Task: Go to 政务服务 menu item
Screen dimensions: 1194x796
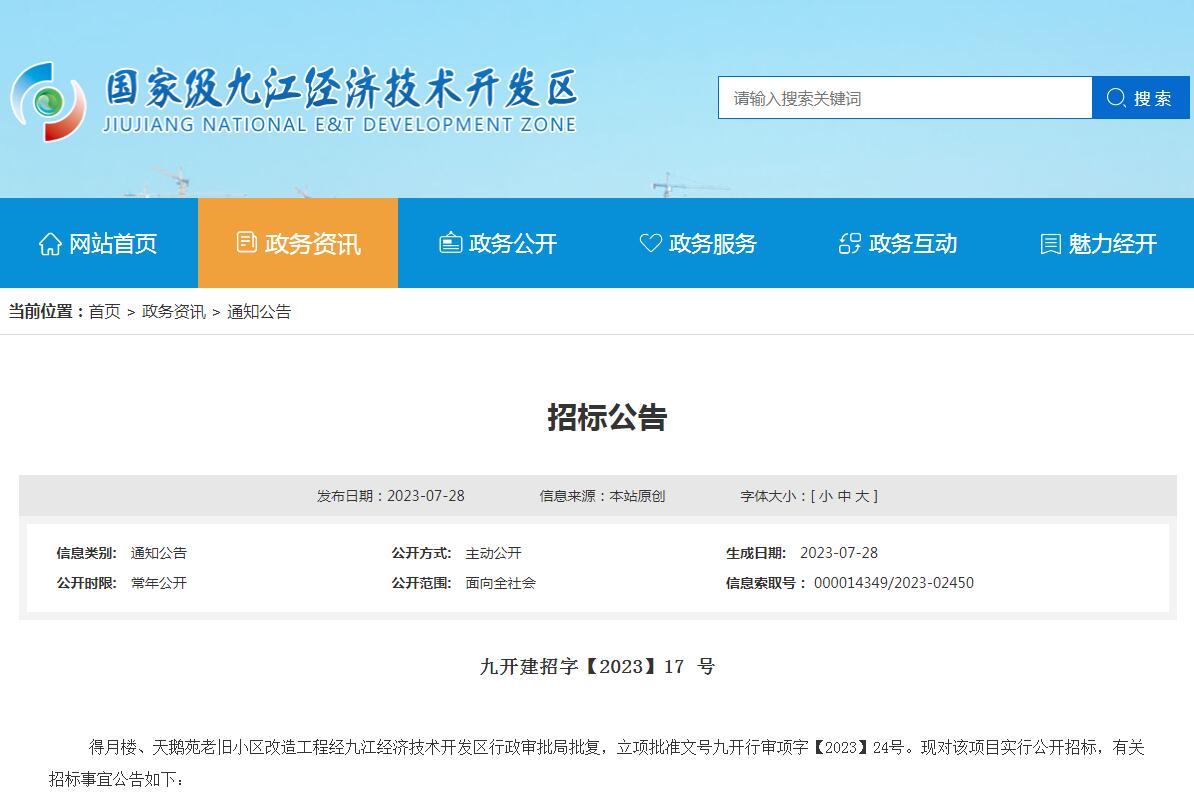Action: [712, 244]
